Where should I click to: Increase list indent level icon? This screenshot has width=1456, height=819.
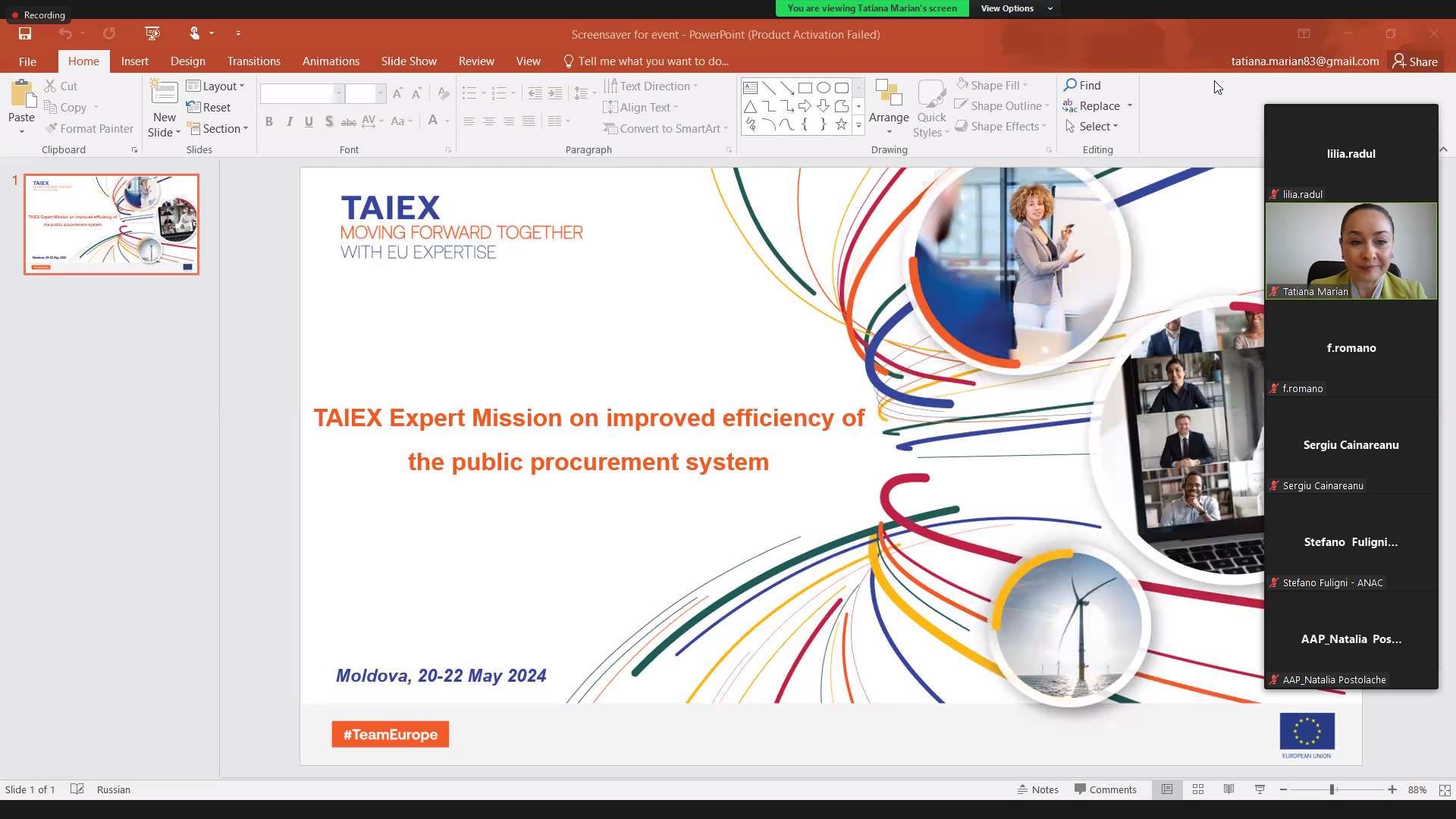[555, 93]
